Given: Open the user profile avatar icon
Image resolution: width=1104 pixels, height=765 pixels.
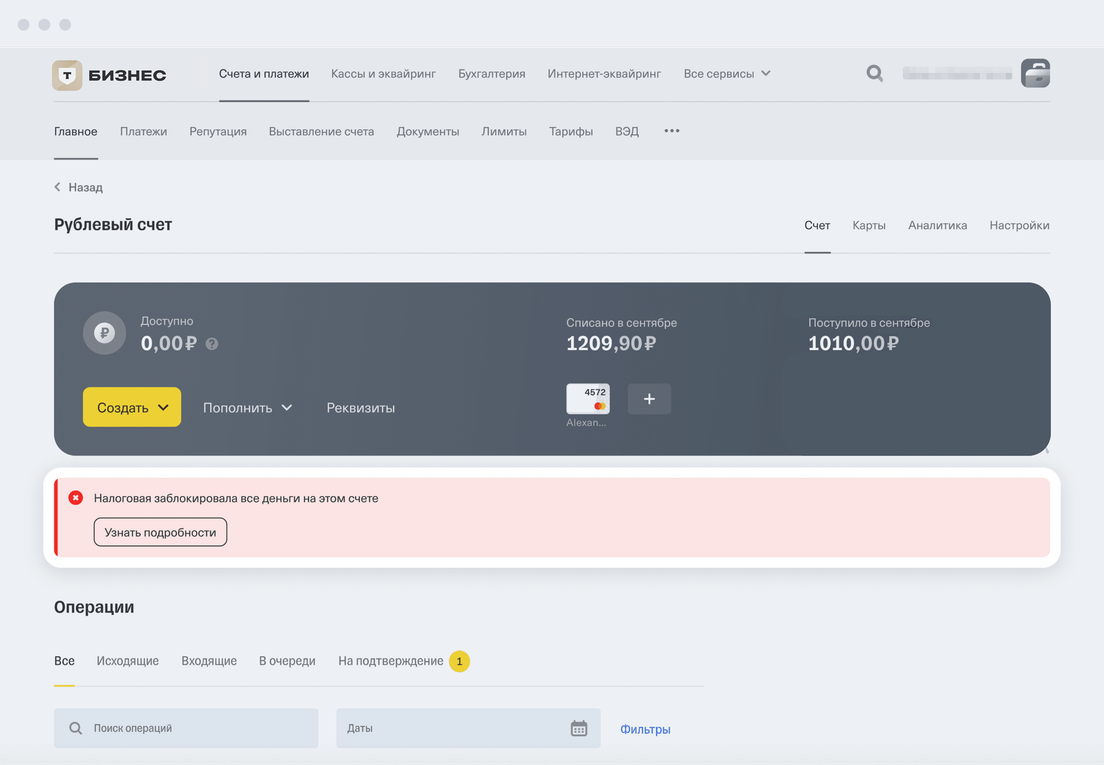Looking at the screenshot, I should tap(1035, 73).
